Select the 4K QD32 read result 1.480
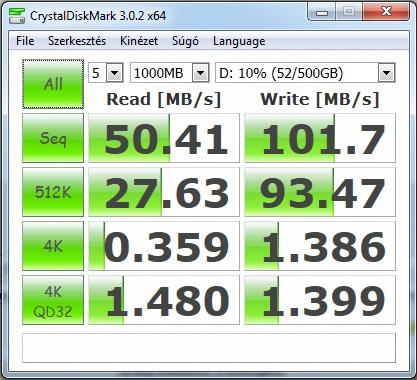Image resolution: width=417 pixels, height=380 pixels. click(x=164, y=300)
